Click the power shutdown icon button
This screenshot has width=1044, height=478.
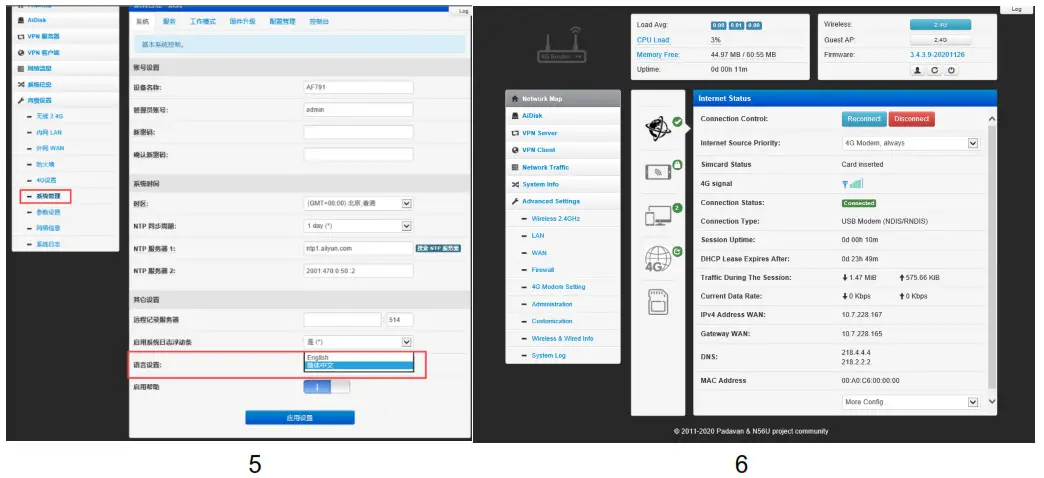point(951,70)
